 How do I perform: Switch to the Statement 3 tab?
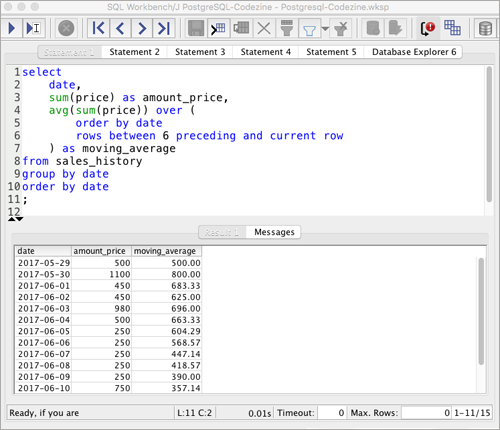coord(200,52)
